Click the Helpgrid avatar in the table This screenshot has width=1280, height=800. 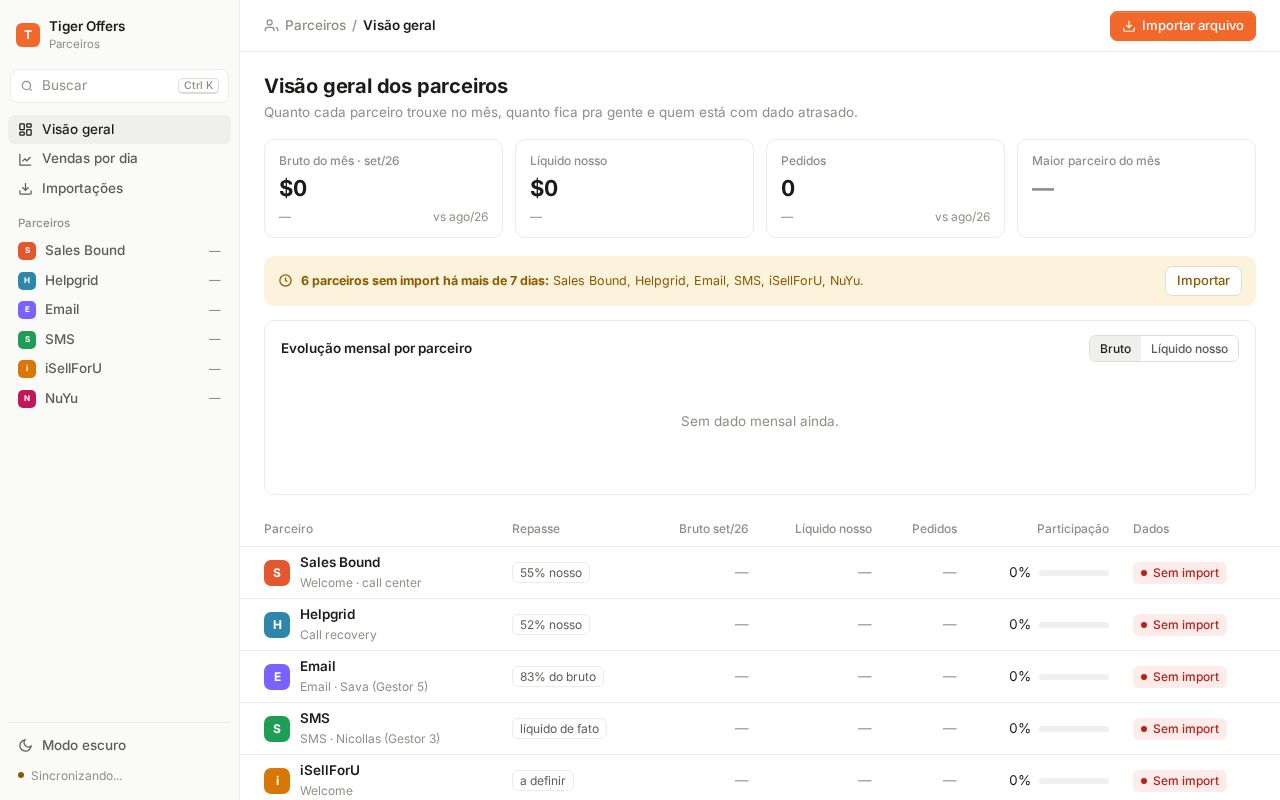277,625
